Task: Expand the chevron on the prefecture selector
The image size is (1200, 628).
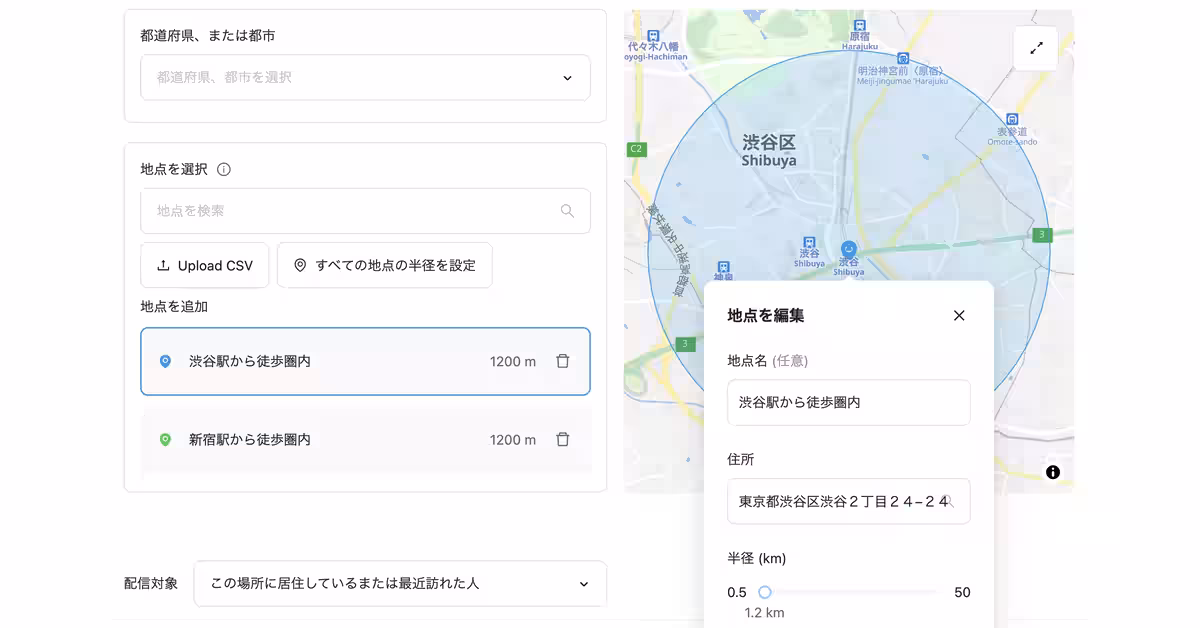Action: (567, 77)
